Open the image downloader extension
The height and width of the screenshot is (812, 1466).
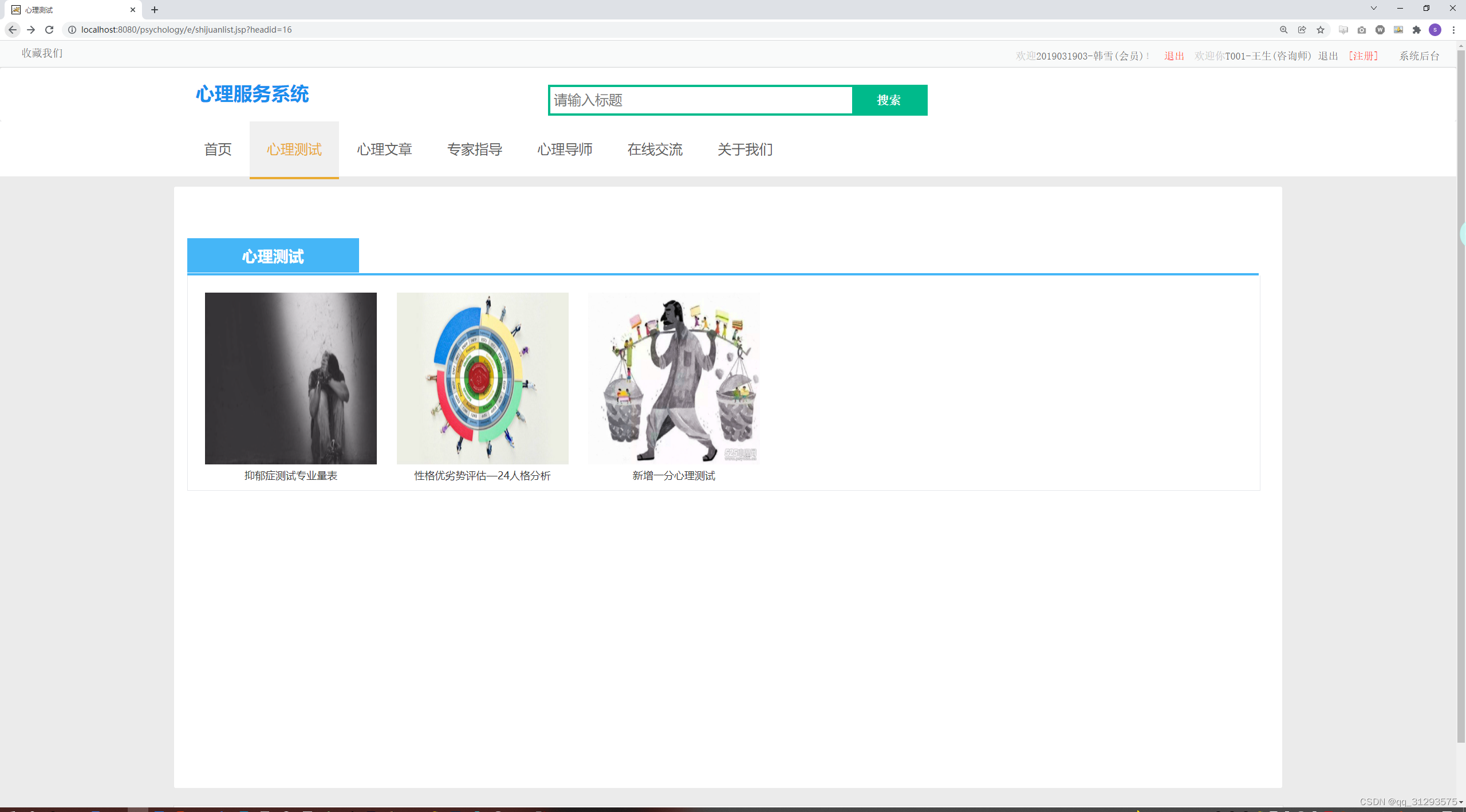1398,30
